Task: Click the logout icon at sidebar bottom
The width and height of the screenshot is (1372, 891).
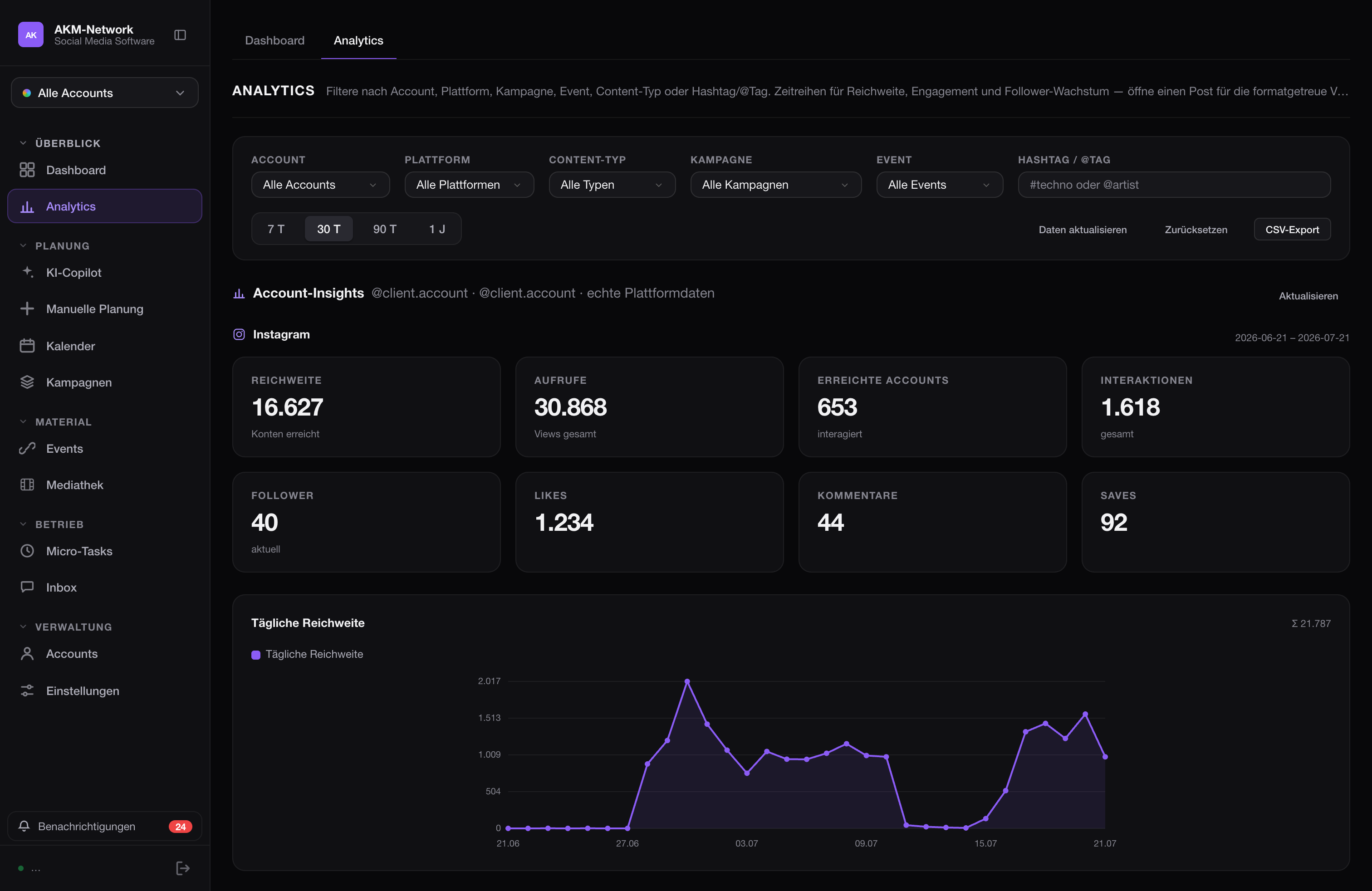Action: point(183,868)
